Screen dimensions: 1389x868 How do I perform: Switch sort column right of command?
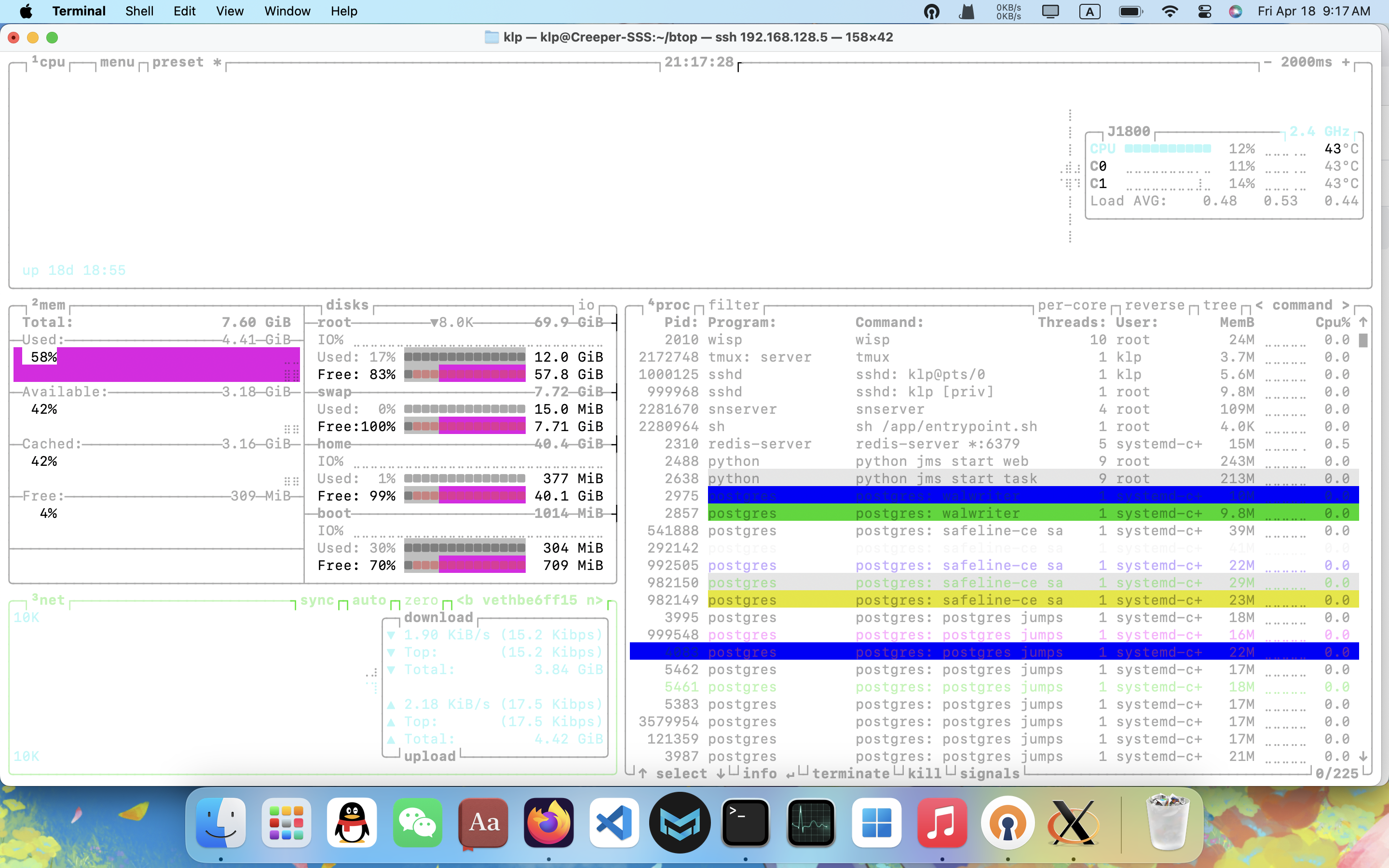(1346, 305)
